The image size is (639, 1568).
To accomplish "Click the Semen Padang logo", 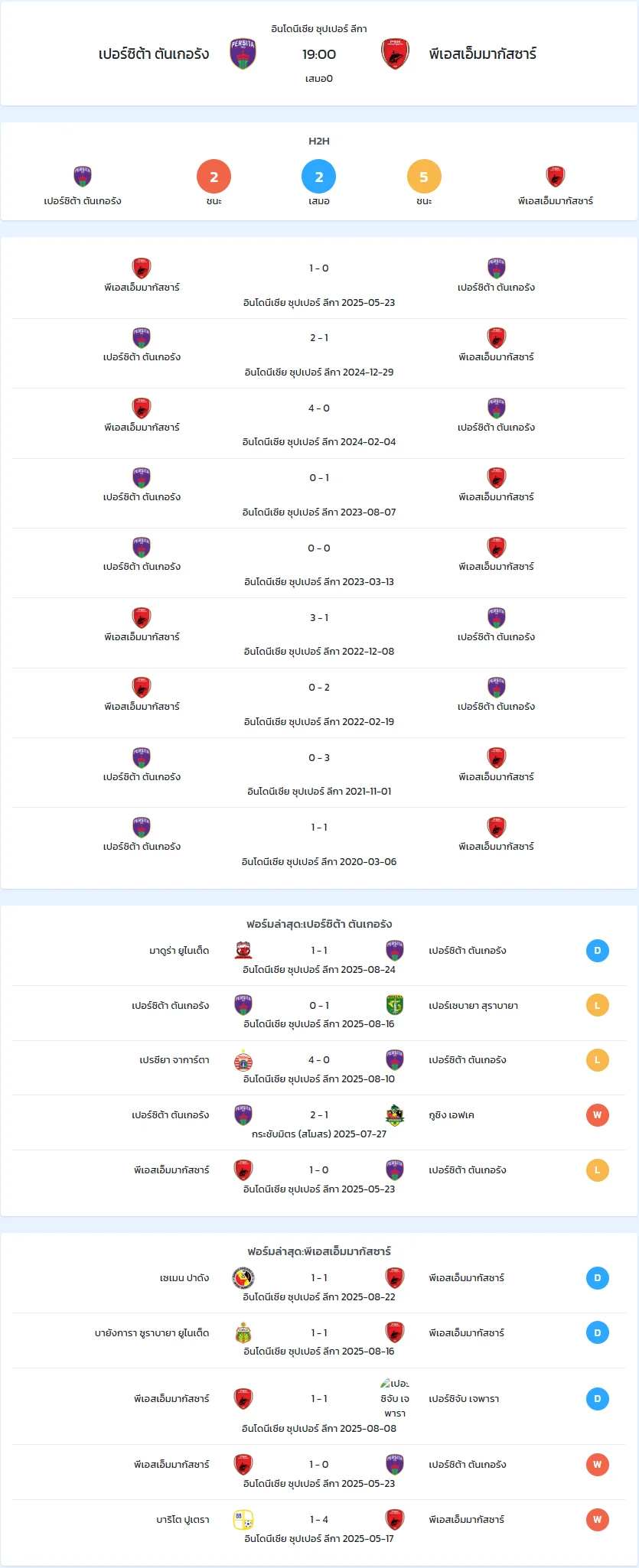I will tap(243, 1277).
